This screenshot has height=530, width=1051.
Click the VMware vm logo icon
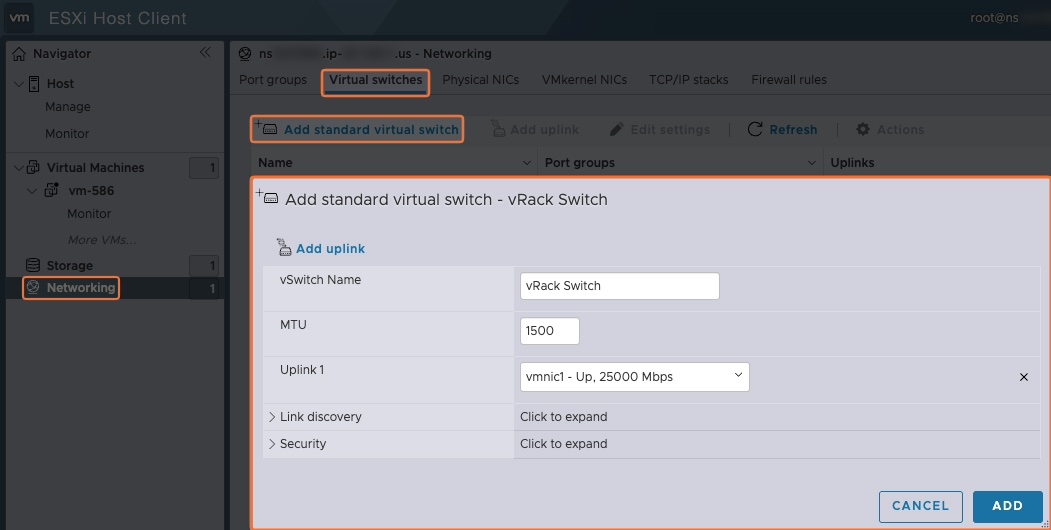coord(19,17)
